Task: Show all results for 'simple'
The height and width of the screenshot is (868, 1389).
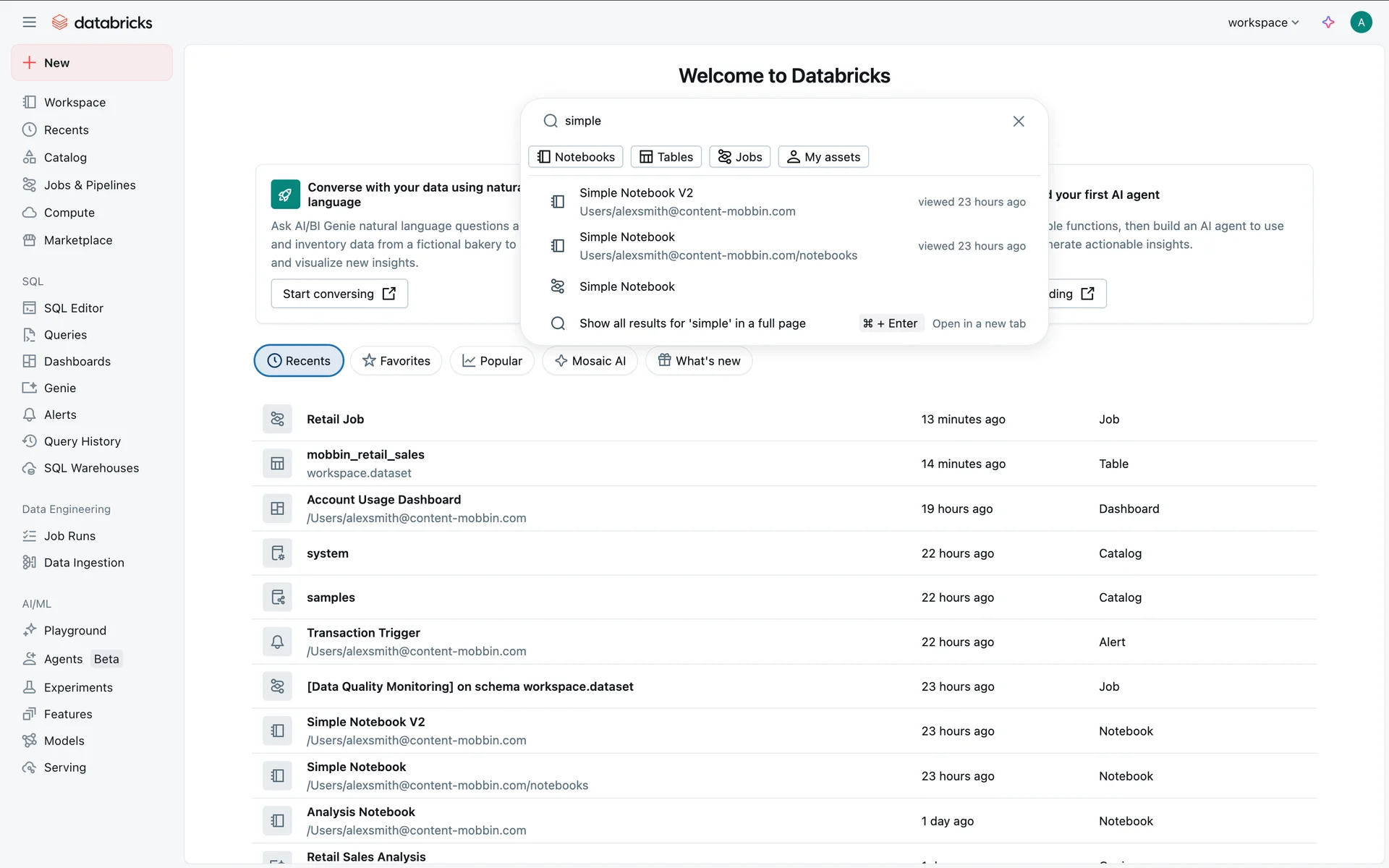Action: [692, 323]
